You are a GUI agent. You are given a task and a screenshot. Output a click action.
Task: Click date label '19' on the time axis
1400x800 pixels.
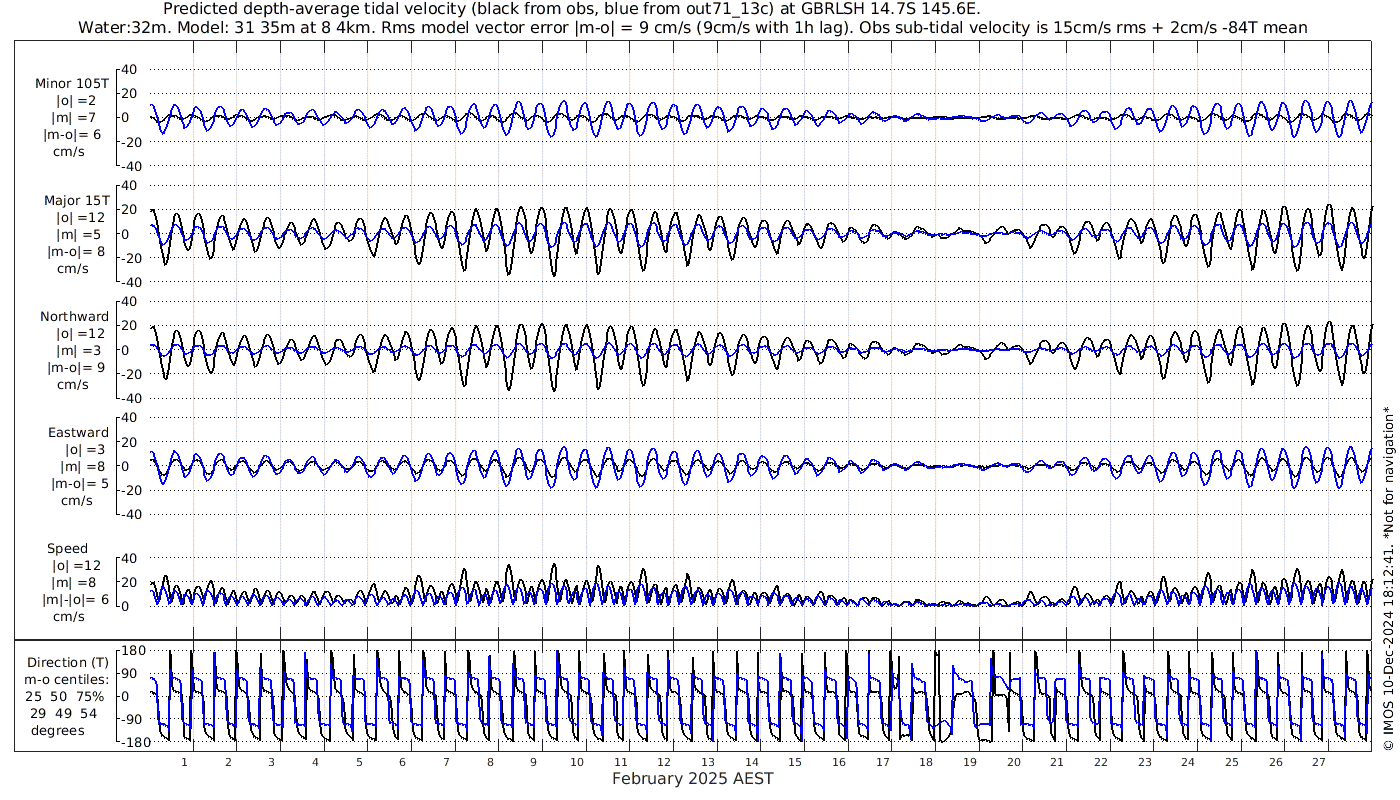[969, 762]
